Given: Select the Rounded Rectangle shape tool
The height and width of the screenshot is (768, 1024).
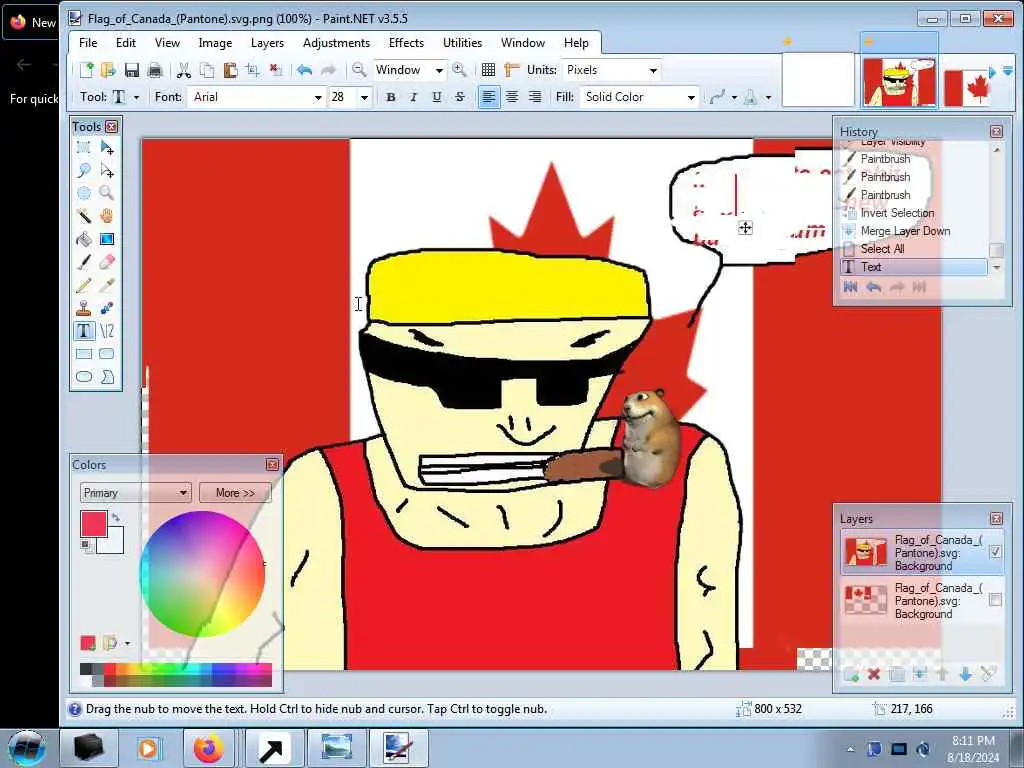Looking at the screenshot, I should (x=107, y=354).
